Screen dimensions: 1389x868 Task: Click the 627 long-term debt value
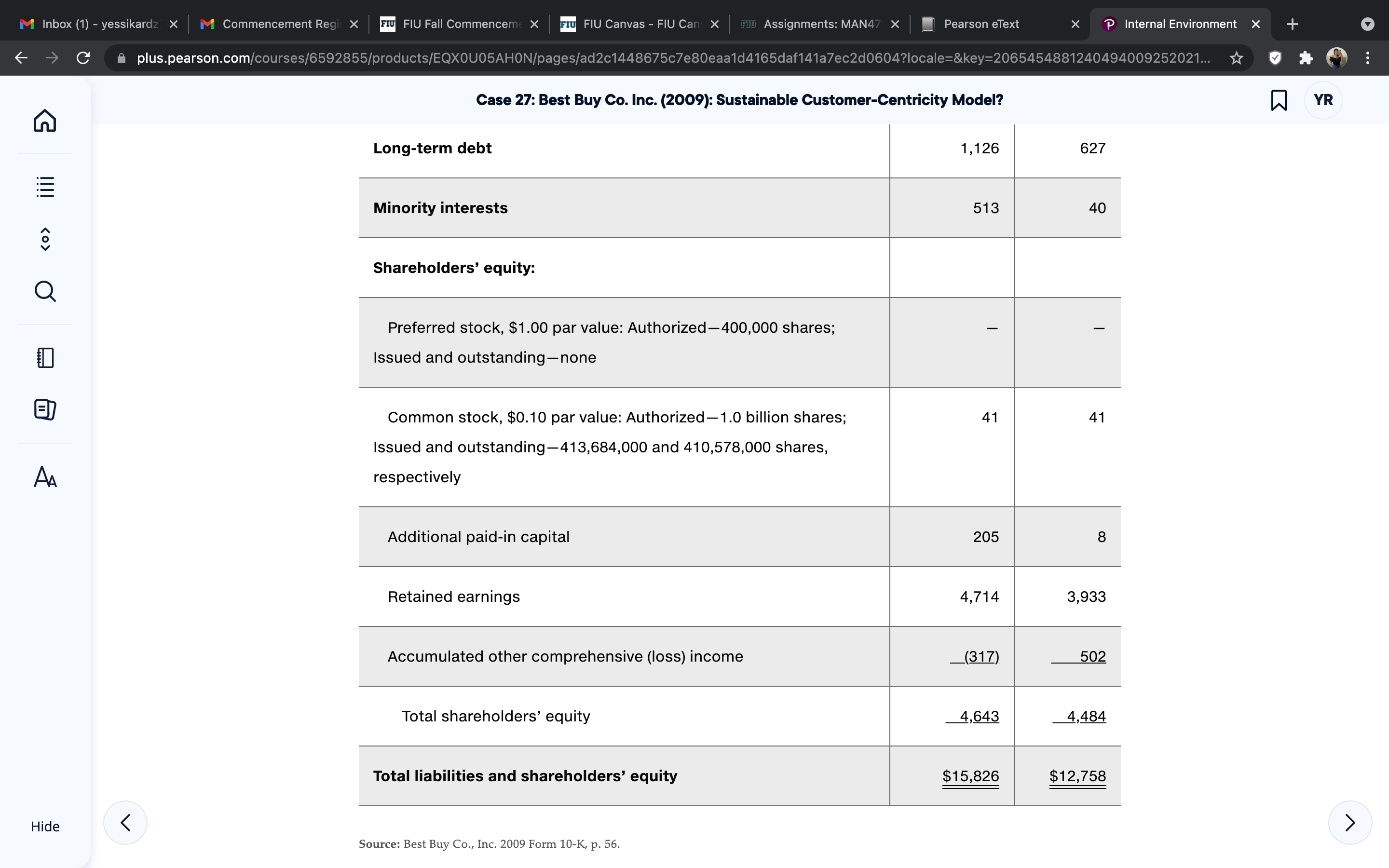tap(1093, 148)
